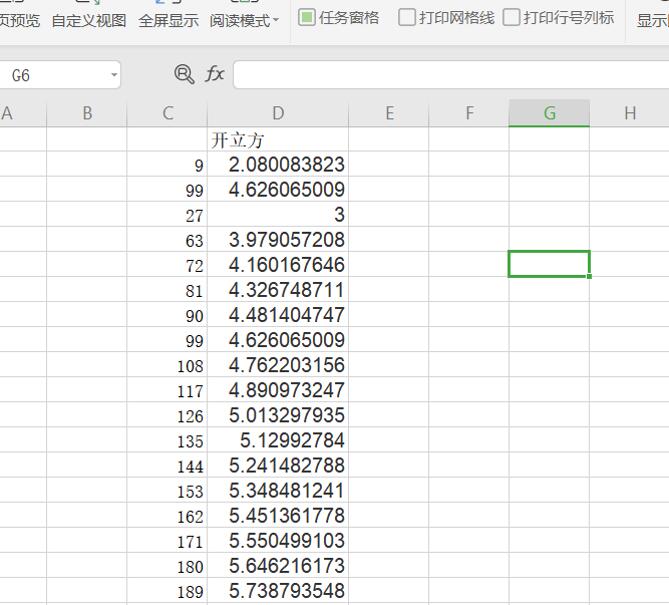Open the insert function fx button

(x=215, y=74)
